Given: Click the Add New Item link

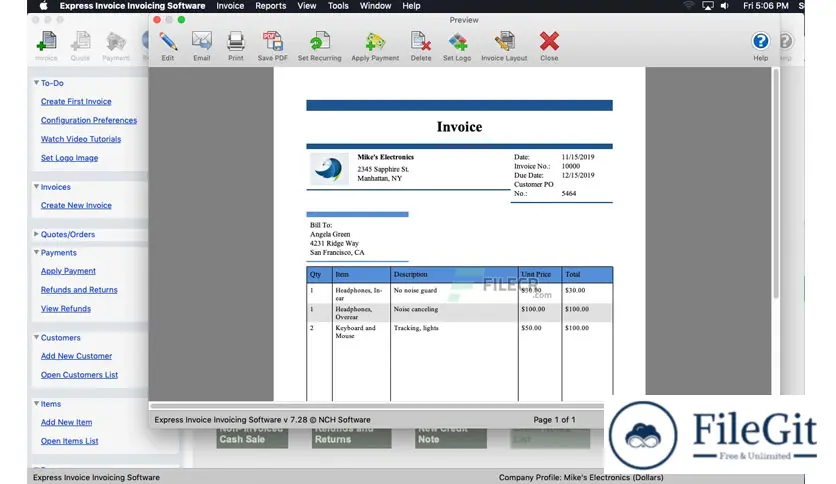Looking at the screenshot, I should (x=67, y=422).
